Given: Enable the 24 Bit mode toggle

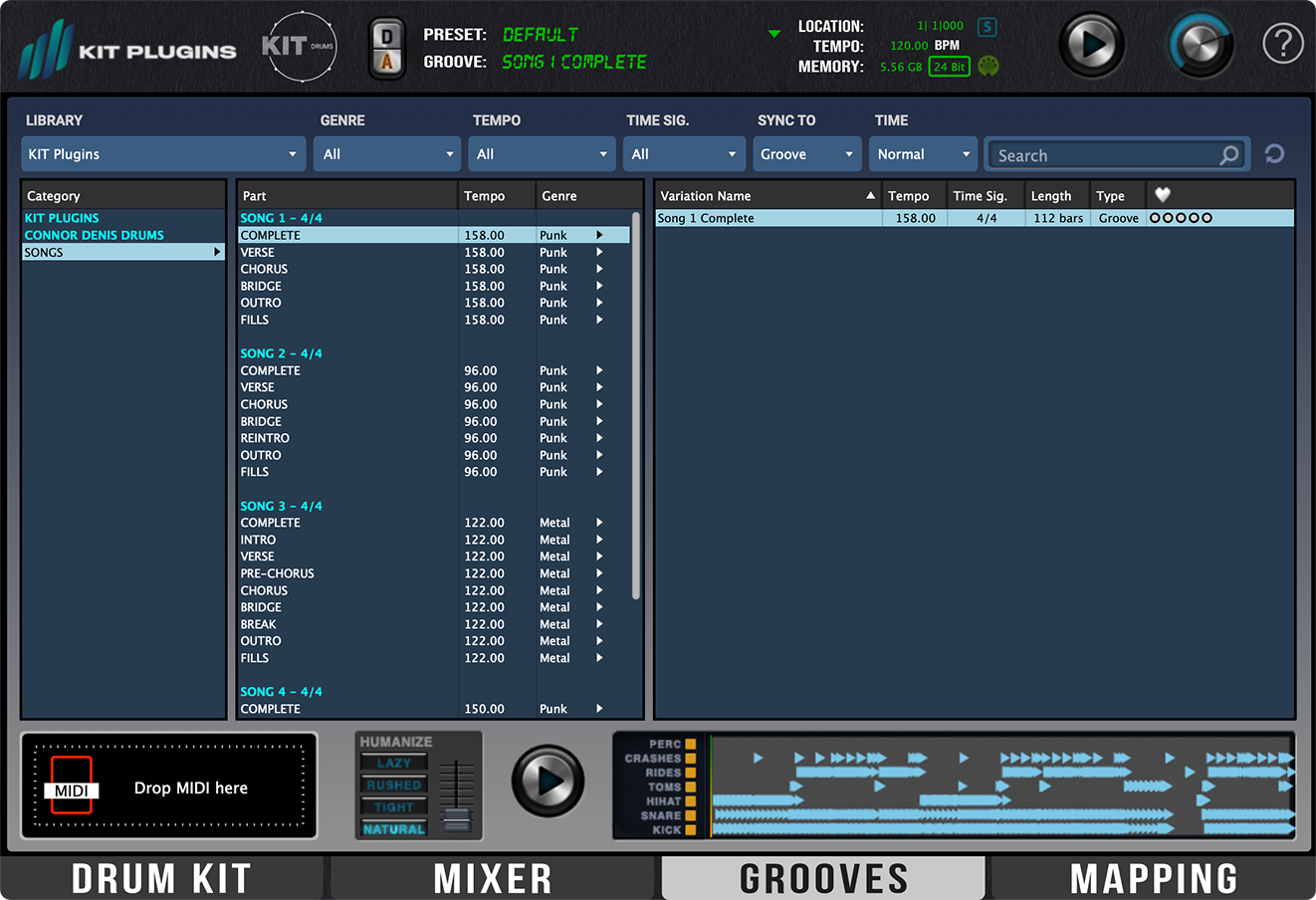Looking at the screenshot, I should (x=947, y=67).
